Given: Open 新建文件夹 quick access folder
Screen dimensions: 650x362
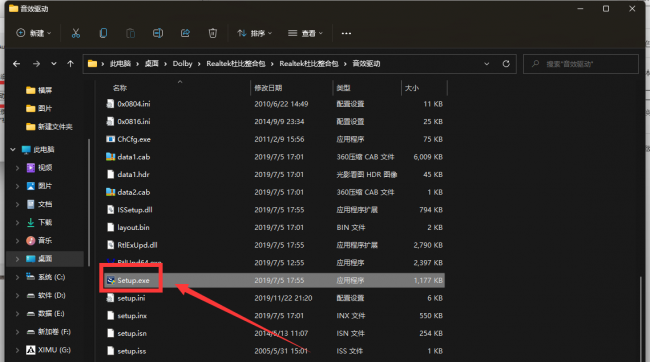Looking at the screenshot, I should click(x=55, y=126).
